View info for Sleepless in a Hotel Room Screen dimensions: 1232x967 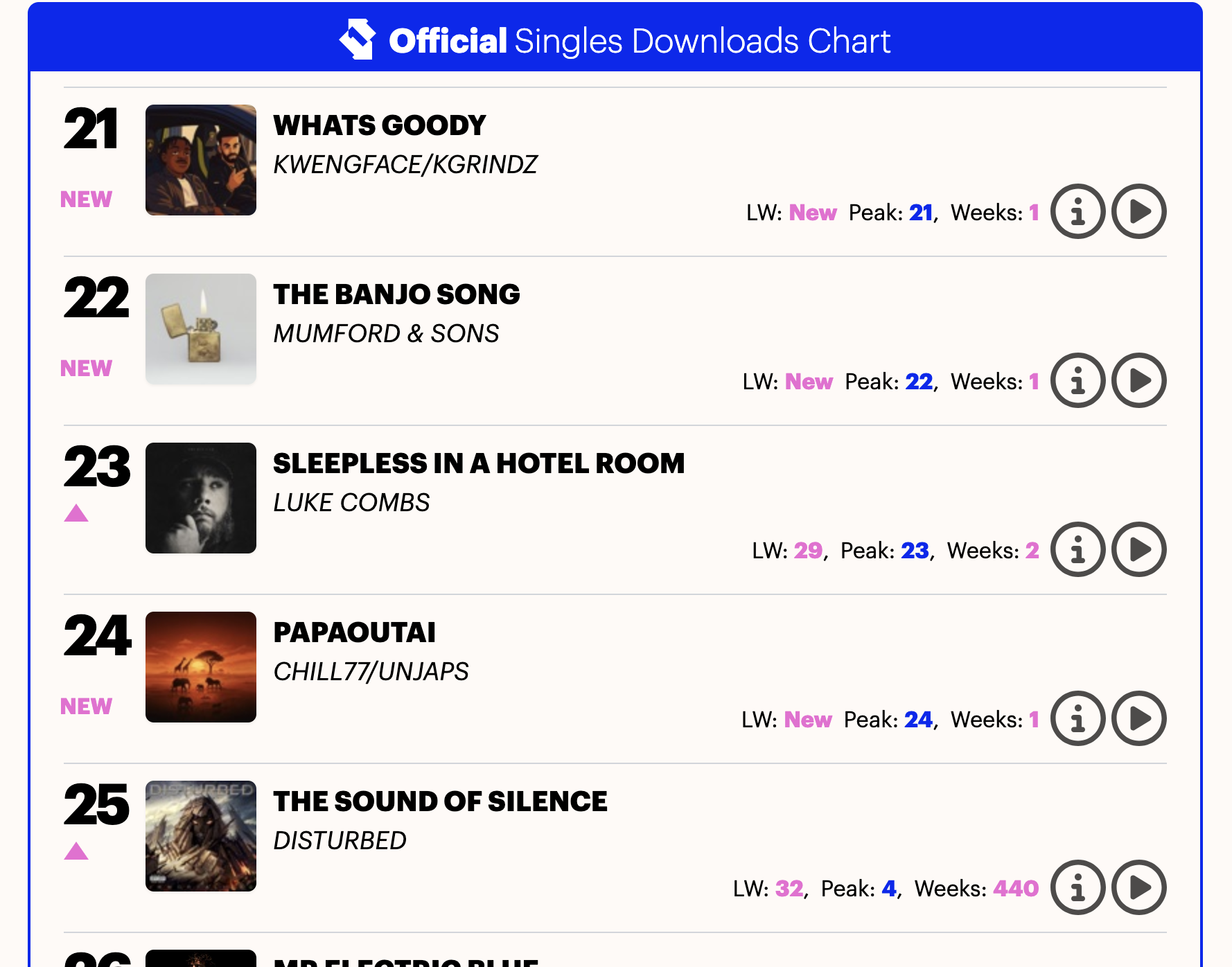[1077, 549]
